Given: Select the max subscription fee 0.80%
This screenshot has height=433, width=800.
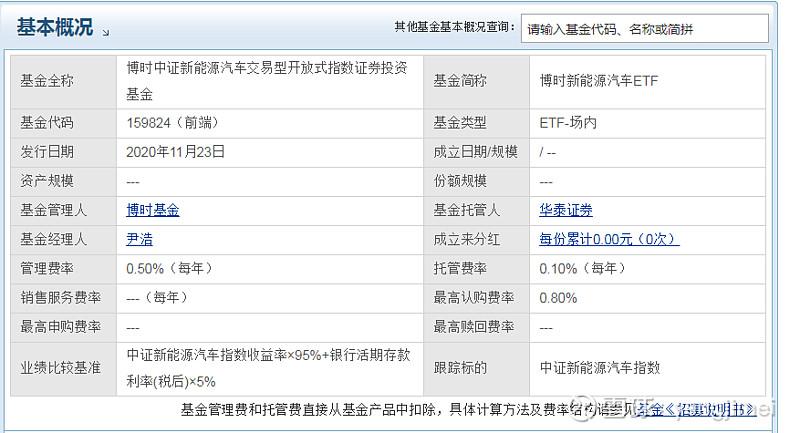Looking at the screenshot, I should pos(558,298).
